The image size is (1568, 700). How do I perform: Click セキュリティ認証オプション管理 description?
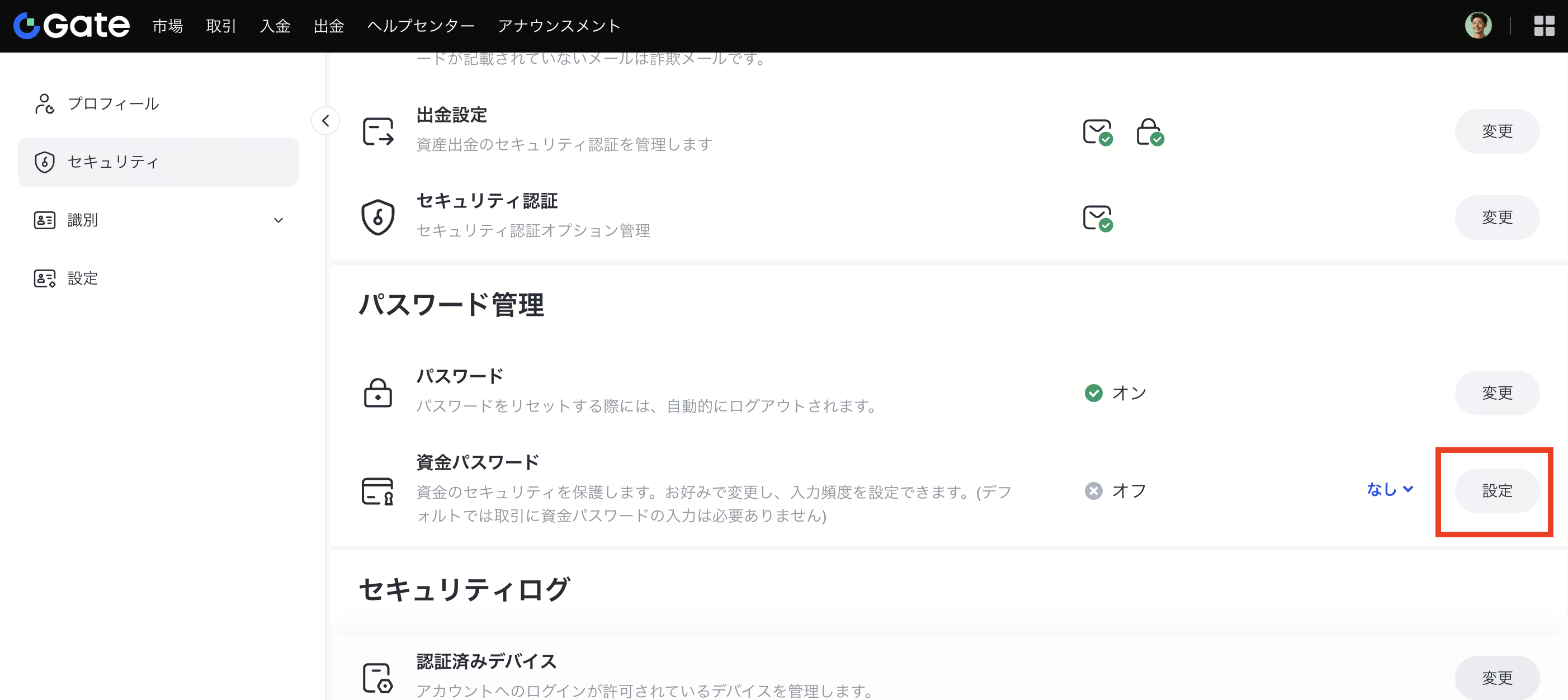point(533,230)
